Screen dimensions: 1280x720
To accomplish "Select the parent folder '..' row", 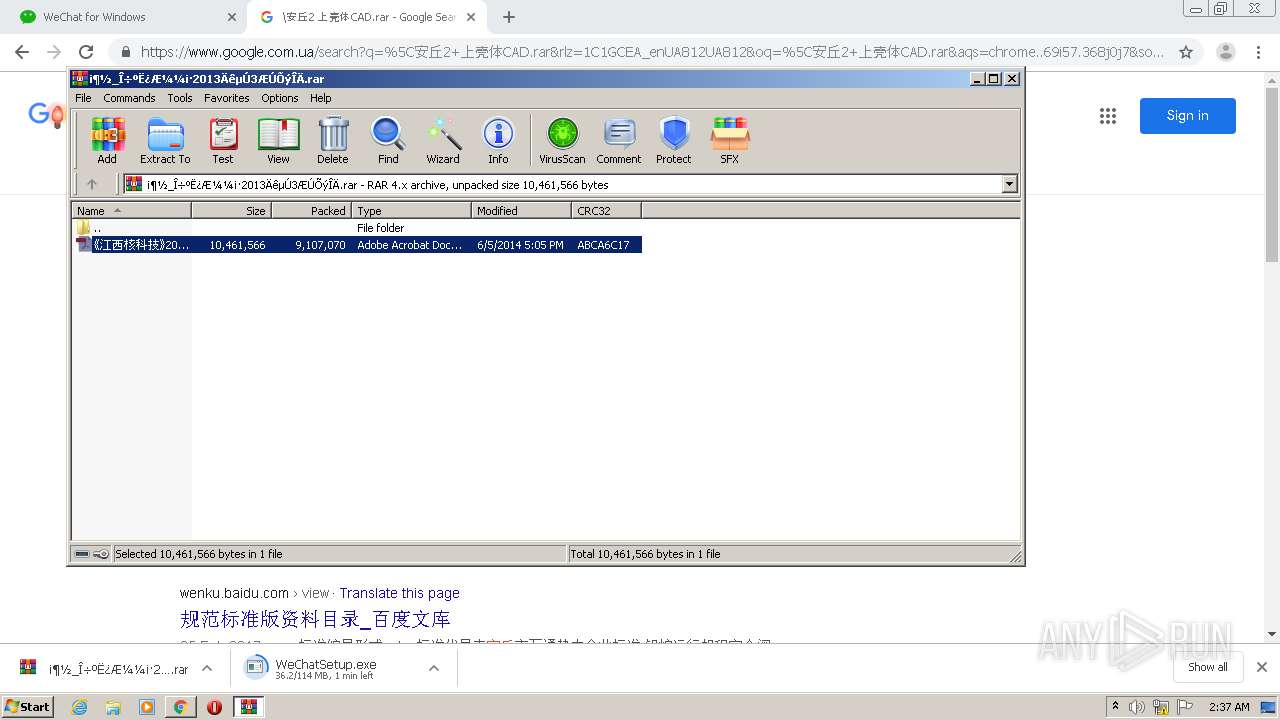I will (x=357, y=228).
